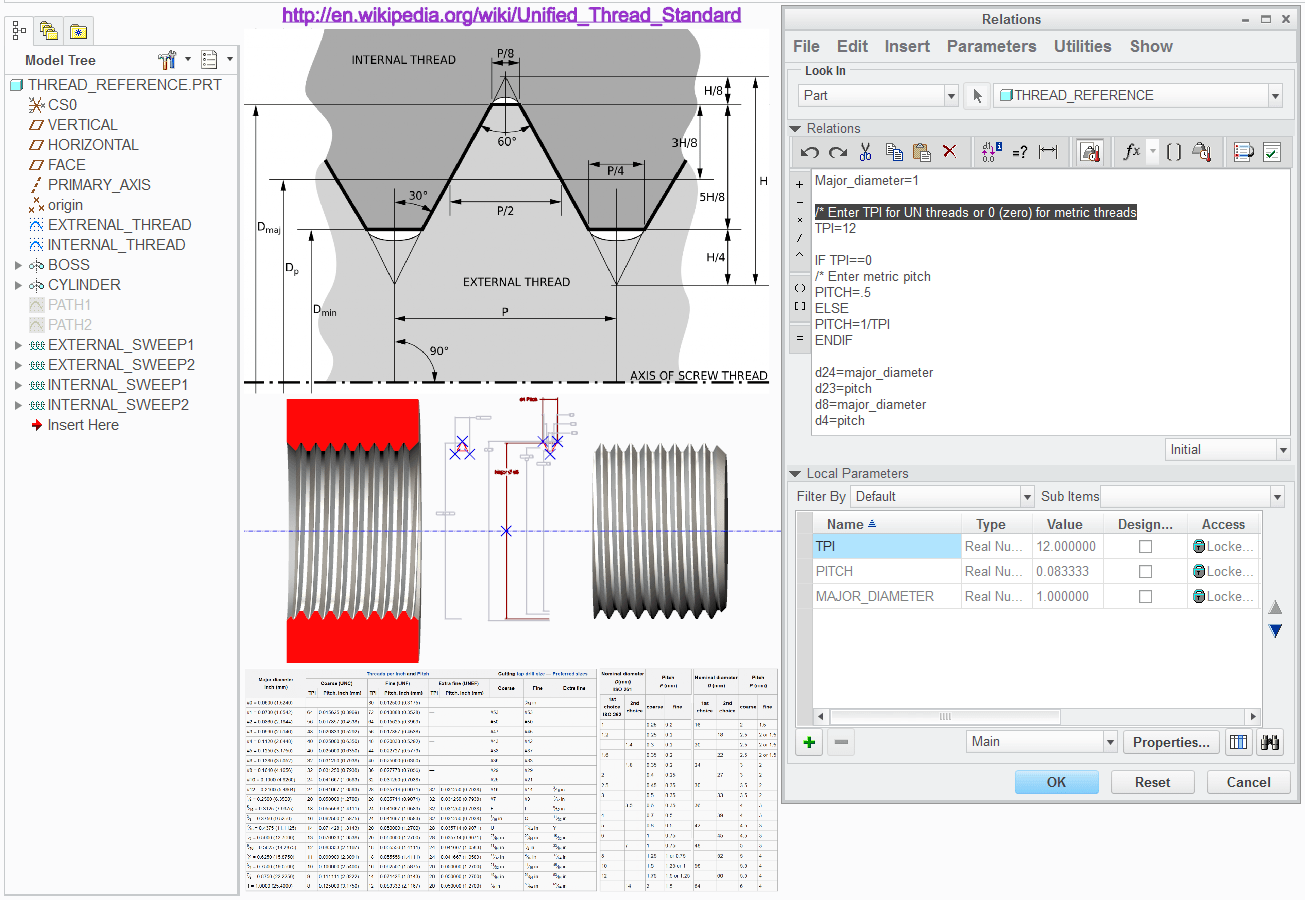Undo the last edit in Relations toolbar
The image size is (1305, 900).
tap(810, 152)
